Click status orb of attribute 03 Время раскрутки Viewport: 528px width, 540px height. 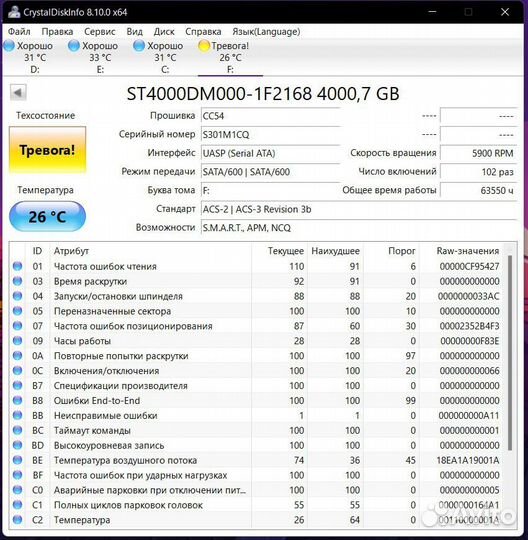coord(17,281)
